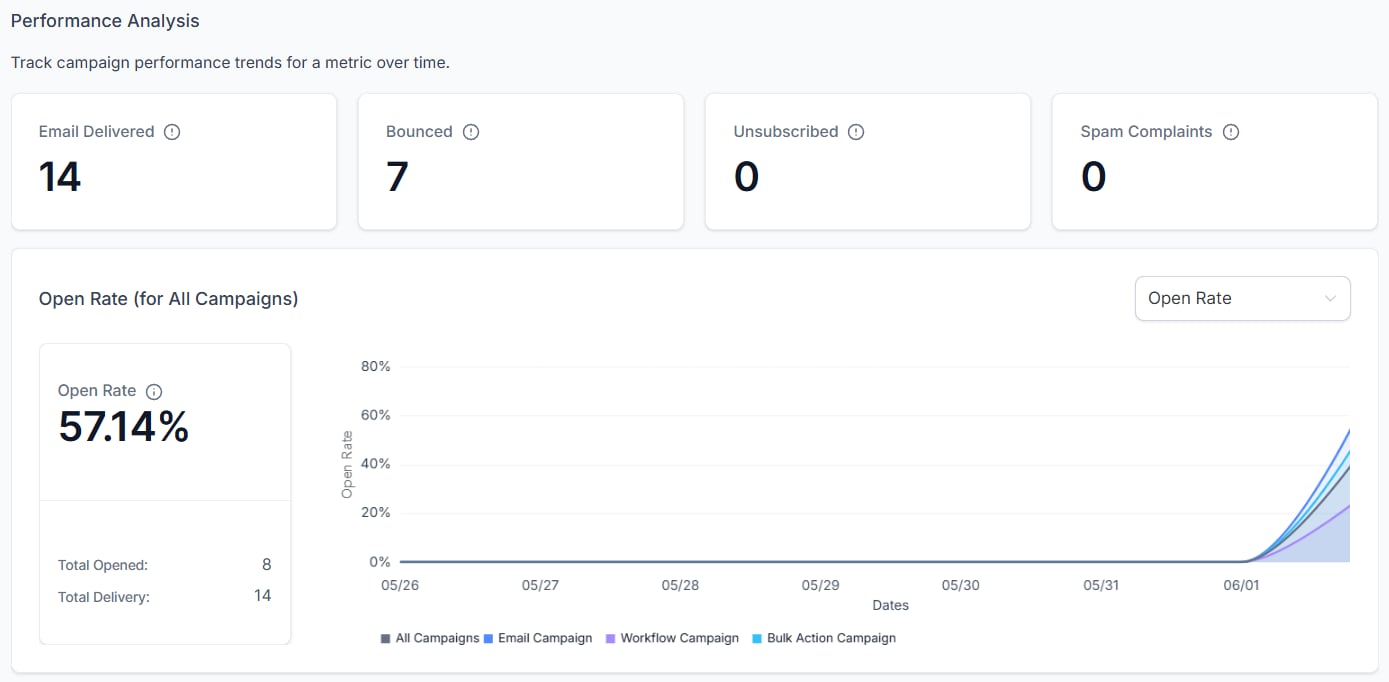This screenshot has width=1389, height=682.
Task: Click the info icon beside Bounced
Action: (471, 132)
